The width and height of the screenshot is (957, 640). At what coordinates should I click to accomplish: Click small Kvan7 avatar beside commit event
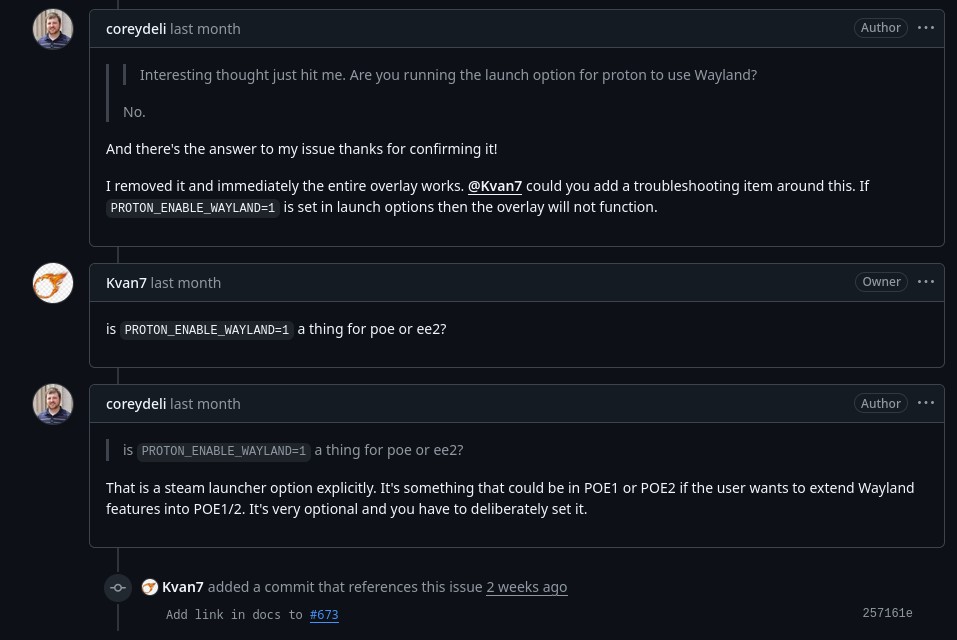(150, 587)
